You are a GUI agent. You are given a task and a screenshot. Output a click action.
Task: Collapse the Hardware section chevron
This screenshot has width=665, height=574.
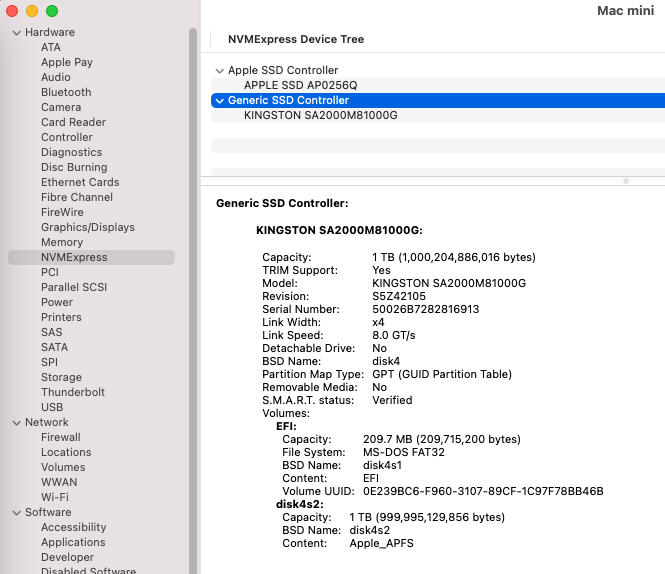pyautogui.click(x=17, y=33)
